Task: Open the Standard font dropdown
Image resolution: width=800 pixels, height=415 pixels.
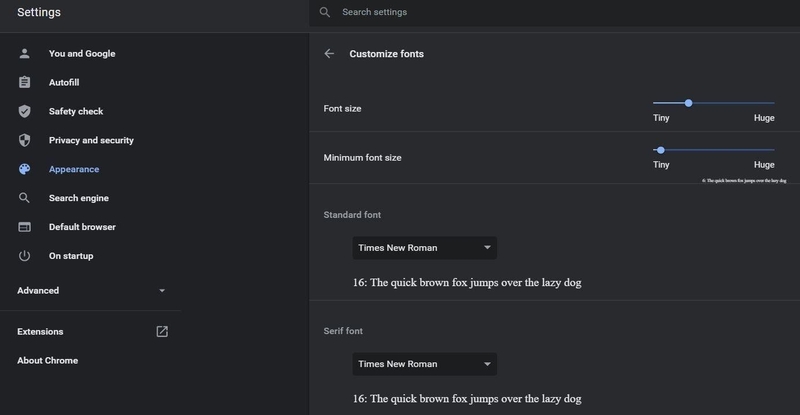Action: point(424,248)
